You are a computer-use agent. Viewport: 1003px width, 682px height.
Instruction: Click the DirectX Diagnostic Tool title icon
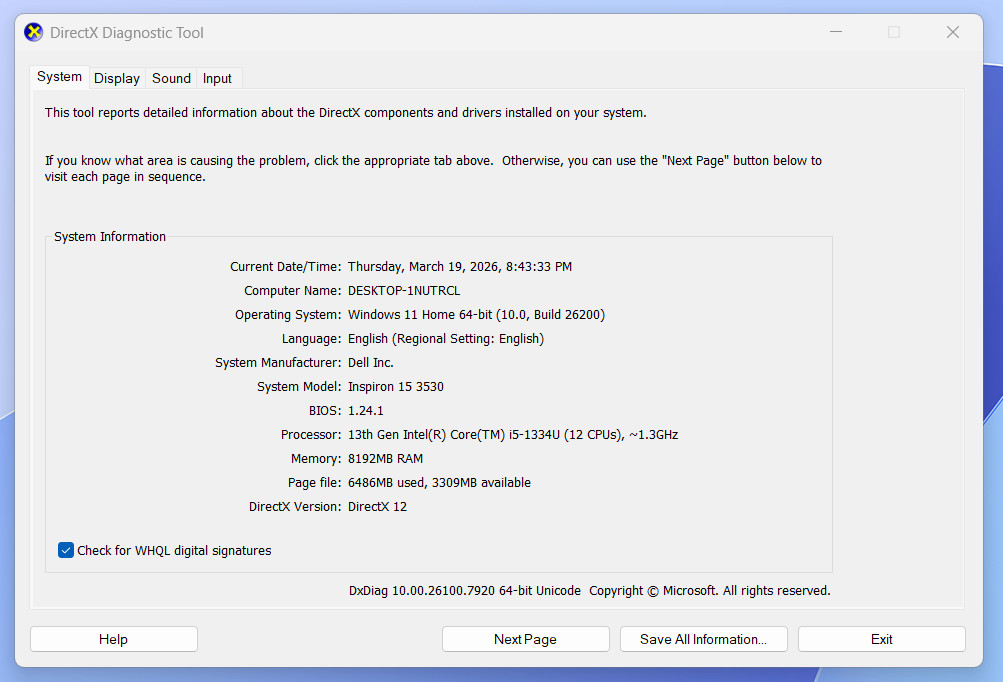point(33,32)
